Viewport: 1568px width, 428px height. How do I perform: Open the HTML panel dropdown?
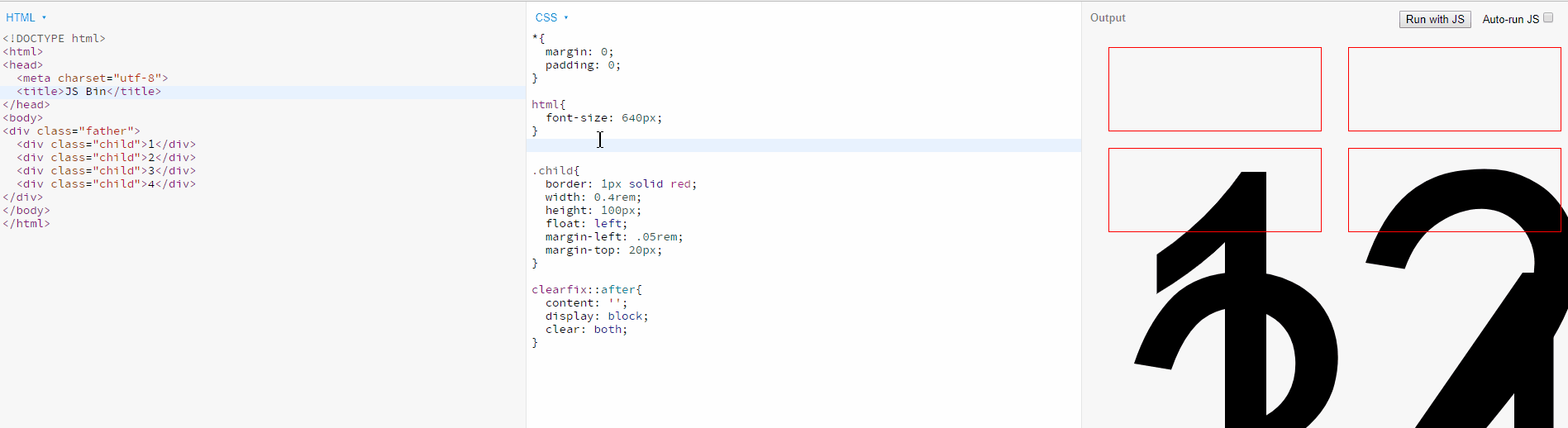coord(26,17)
